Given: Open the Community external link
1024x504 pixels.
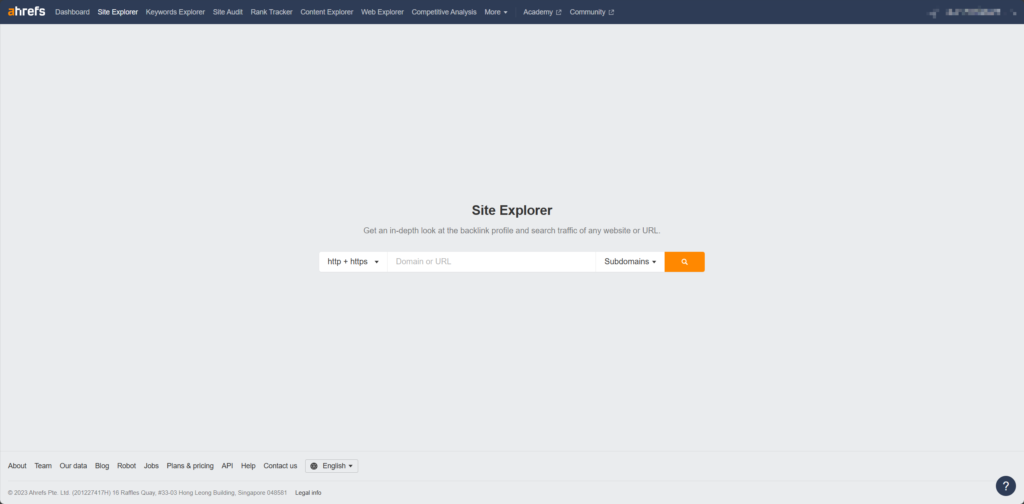Looking at the screenshot, I should coord(592,12).
